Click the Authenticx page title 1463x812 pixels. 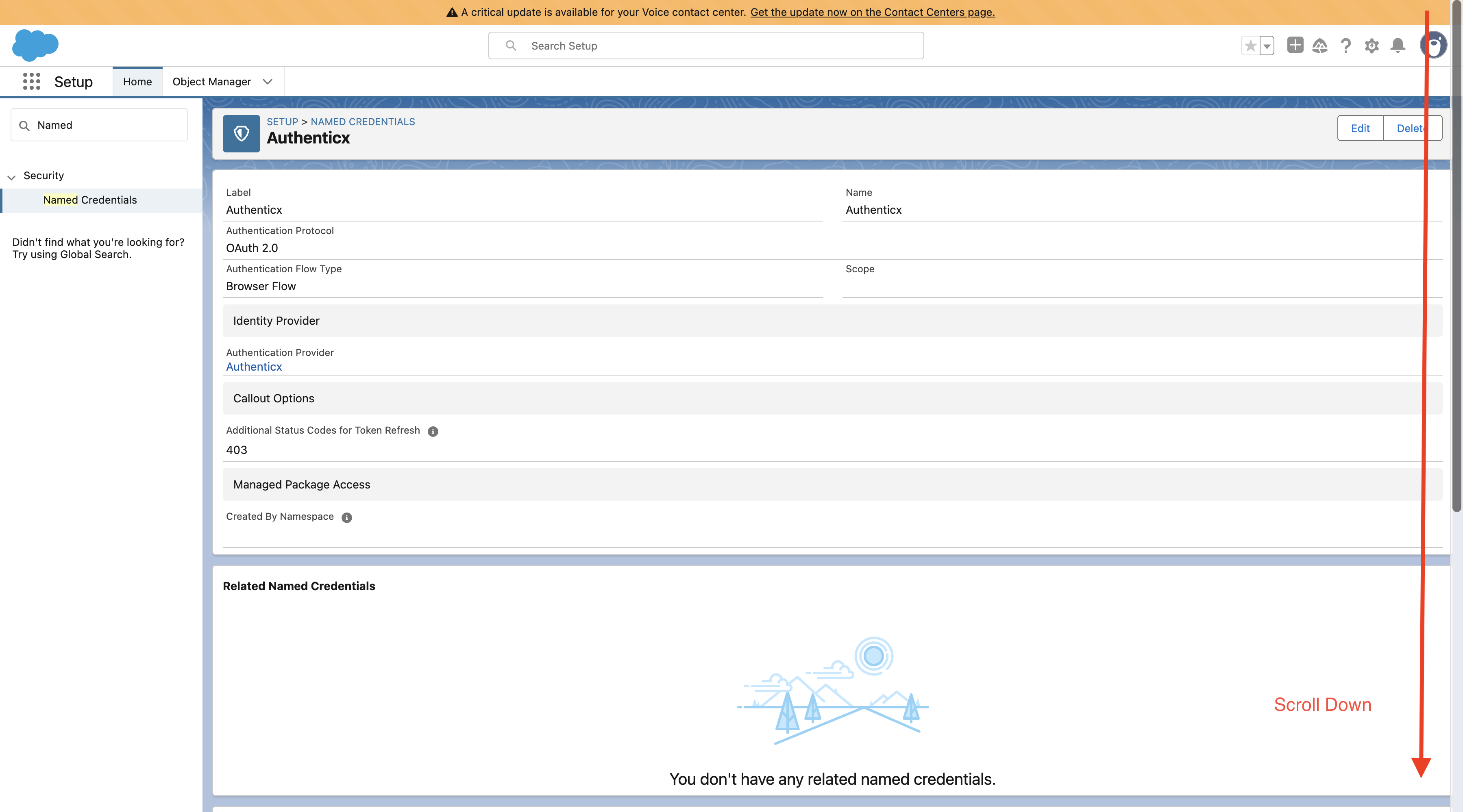308,138
